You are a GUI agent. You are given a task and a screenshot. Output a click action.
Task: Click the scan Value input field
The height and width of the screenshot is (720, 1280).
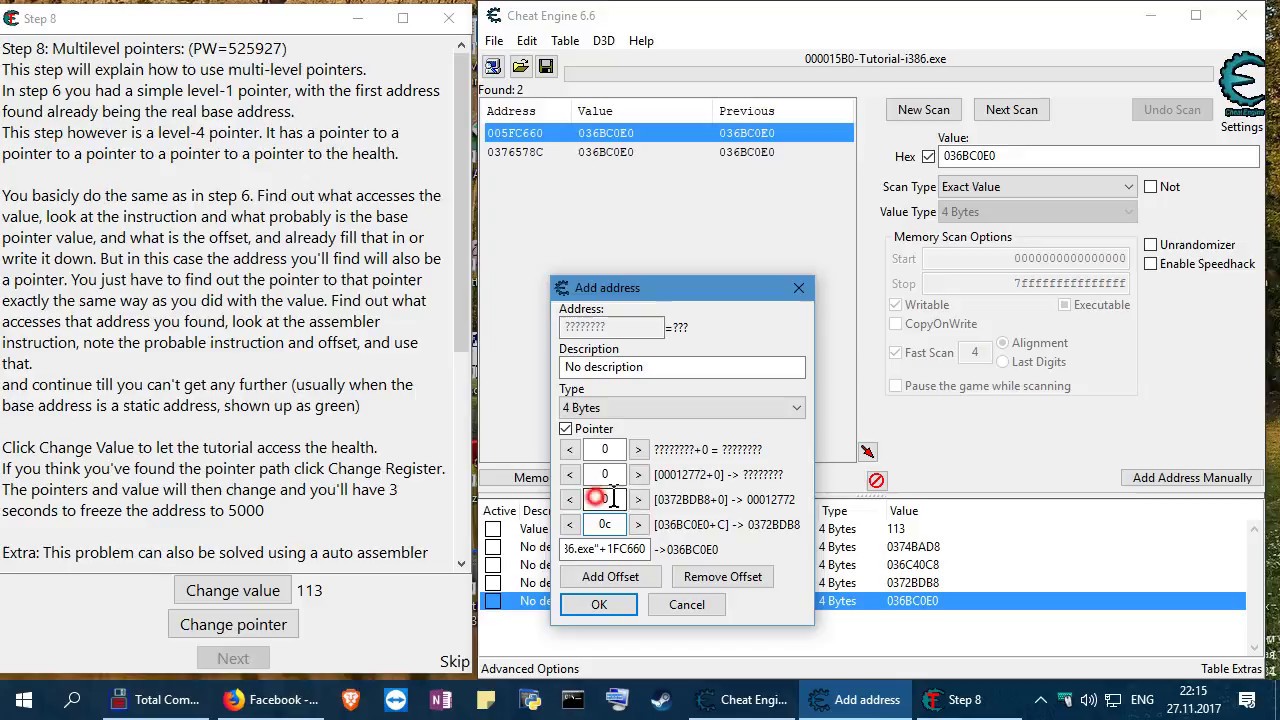point(1098,156)
